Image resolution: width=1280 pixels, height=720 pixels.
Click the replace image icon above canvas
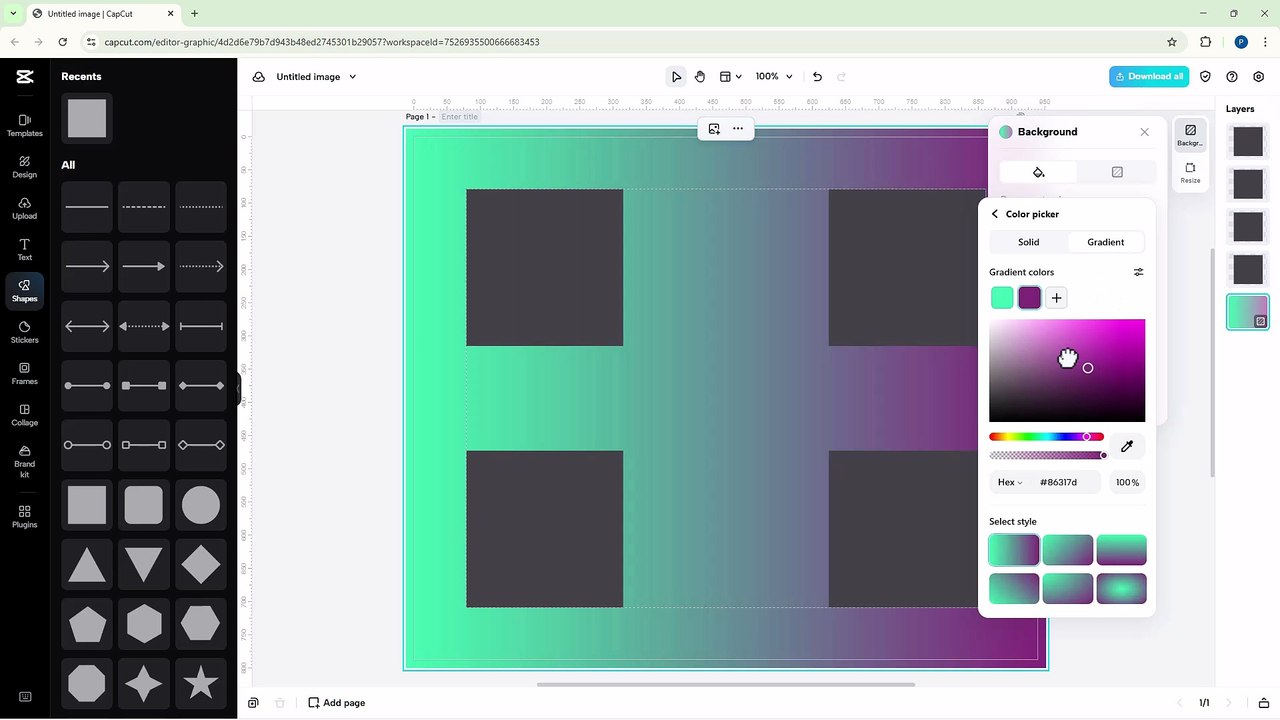[714, 129]
